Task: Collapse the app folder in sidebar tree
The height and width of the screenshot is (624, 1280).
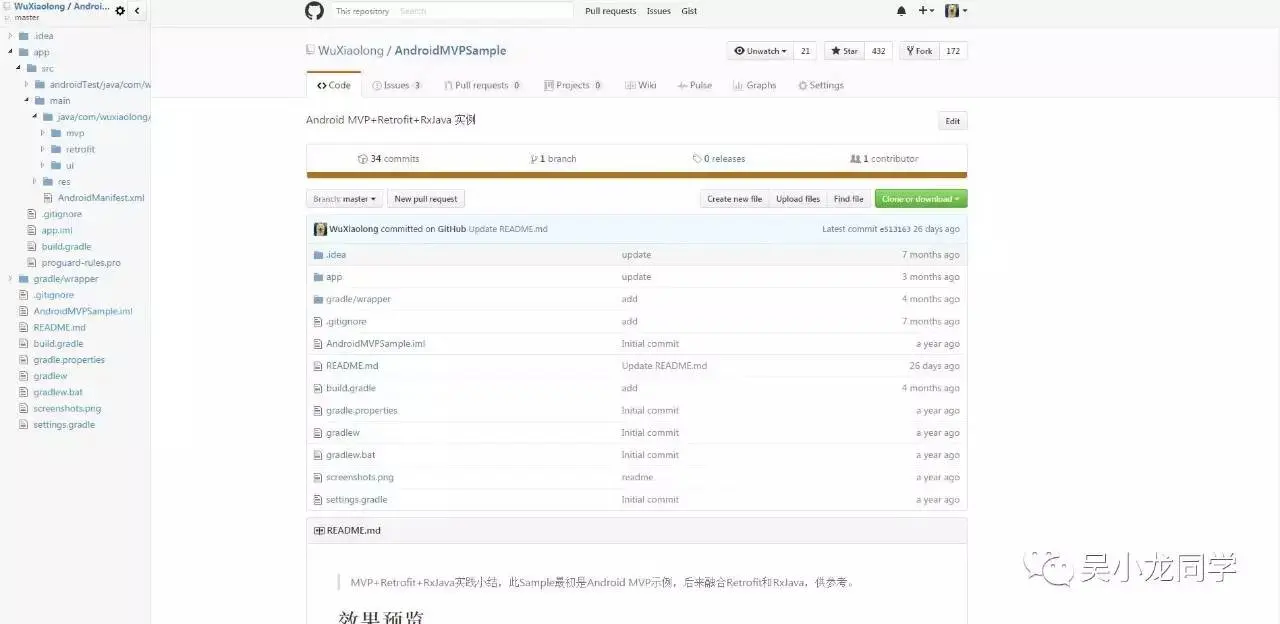Action: coord(11,52)
